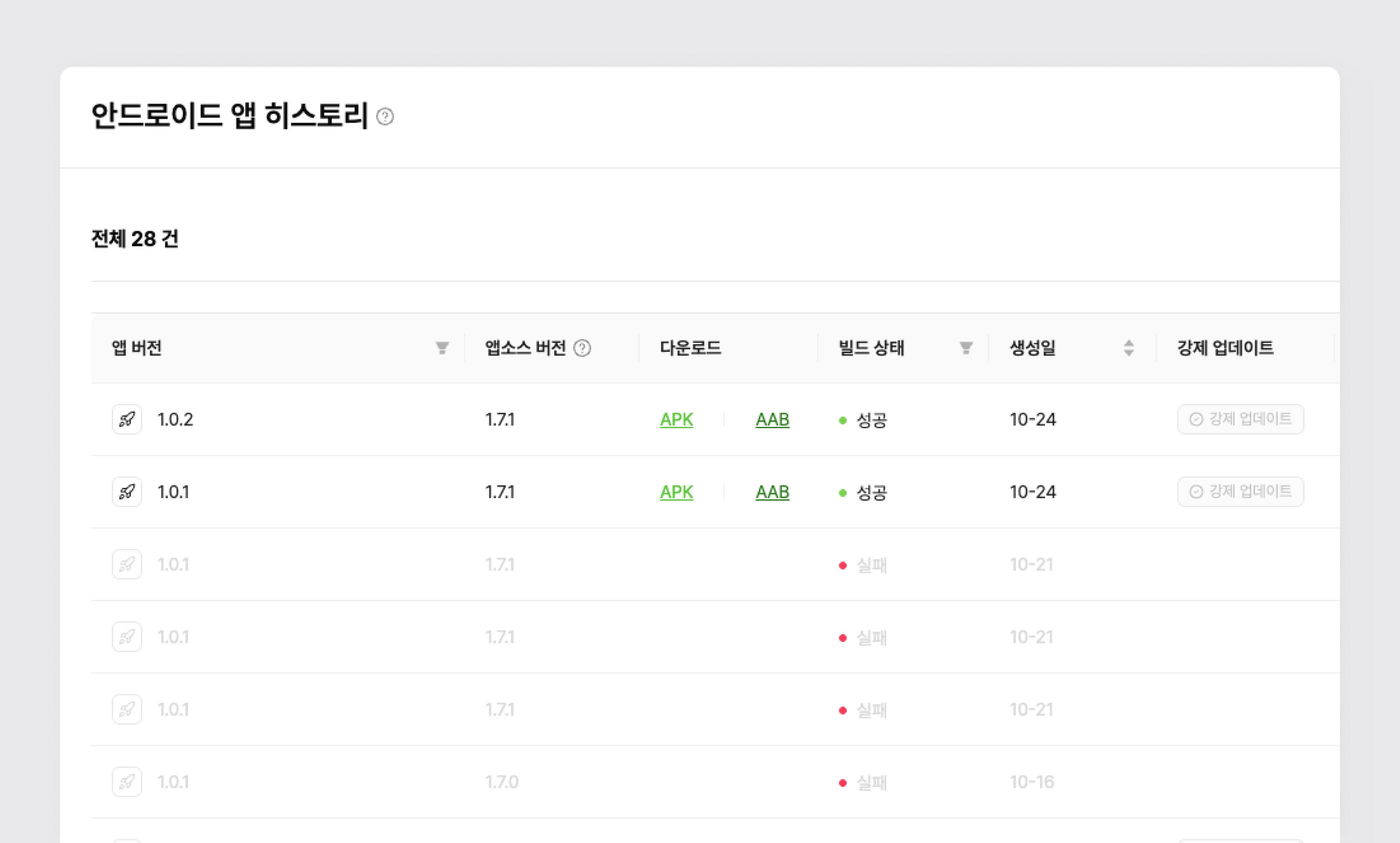Viewport: 1400px width, 843px height.
Task: Click rocket icon for successful 1.0.1 row
Action: point(127,492)
